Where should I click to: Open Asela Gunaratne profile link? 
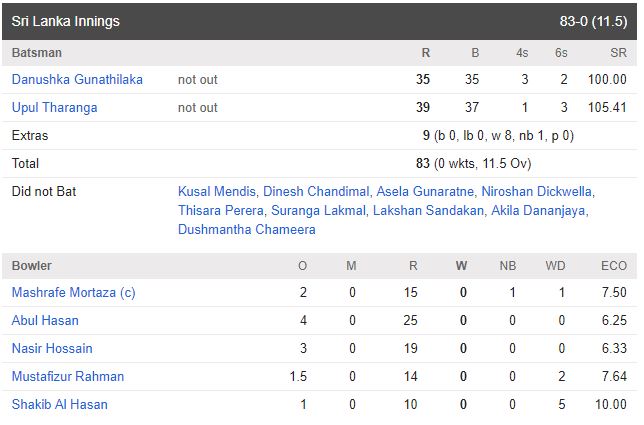tap(425, 191)
